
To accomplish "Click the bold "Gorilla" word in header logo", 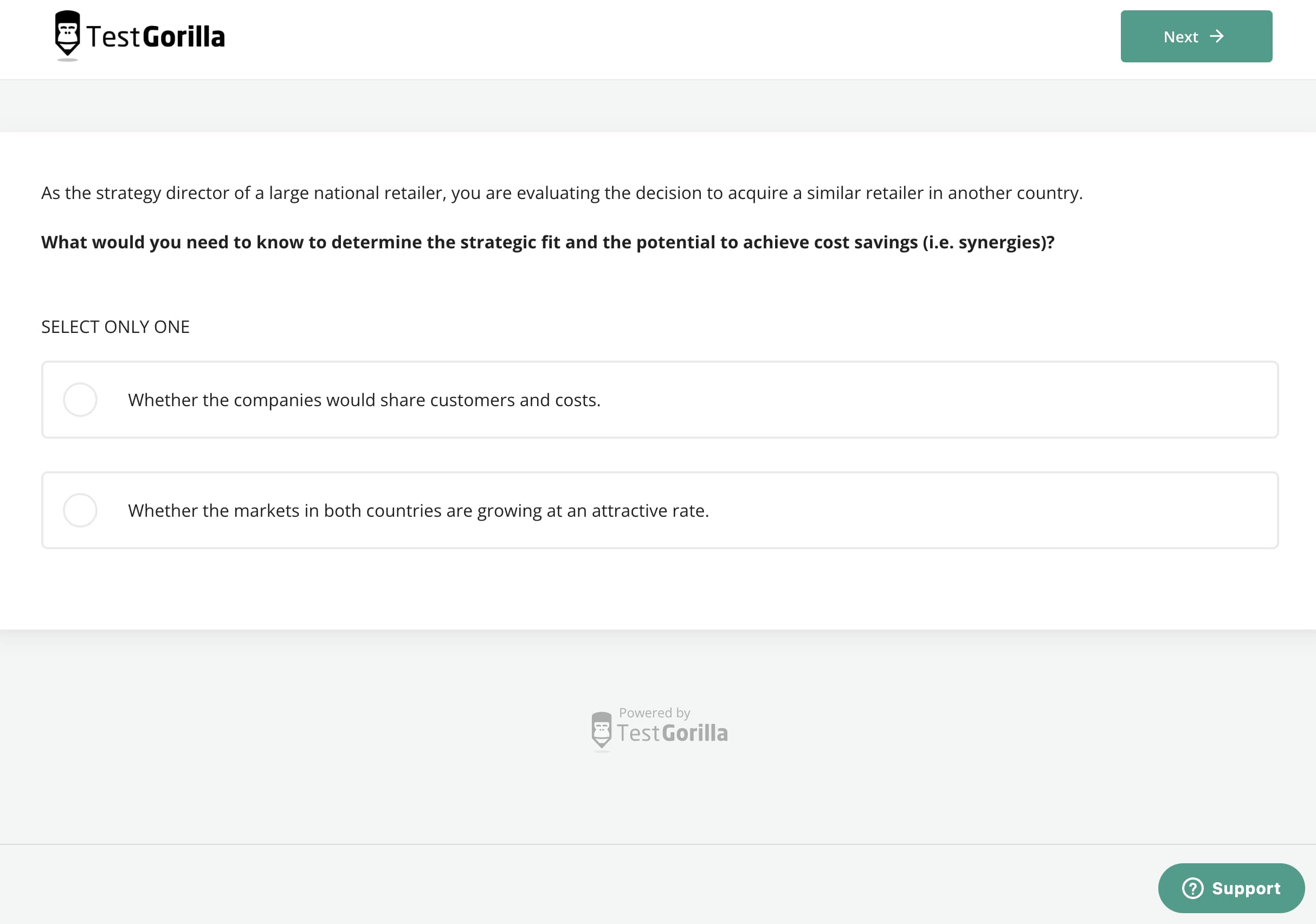I will 183,37.
